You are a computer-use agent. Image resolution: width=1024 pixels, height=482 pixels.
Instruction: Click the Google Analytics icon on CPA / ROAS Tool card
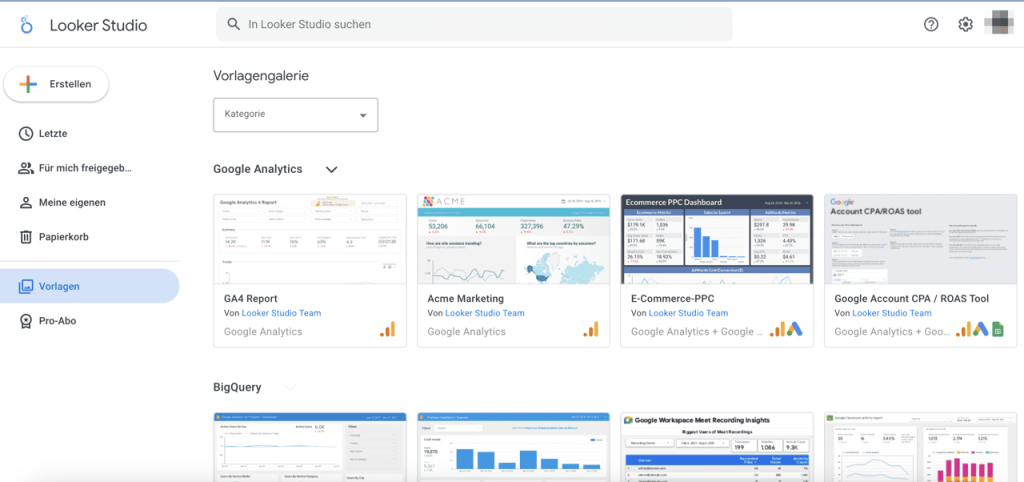click(x=964, y=329)
